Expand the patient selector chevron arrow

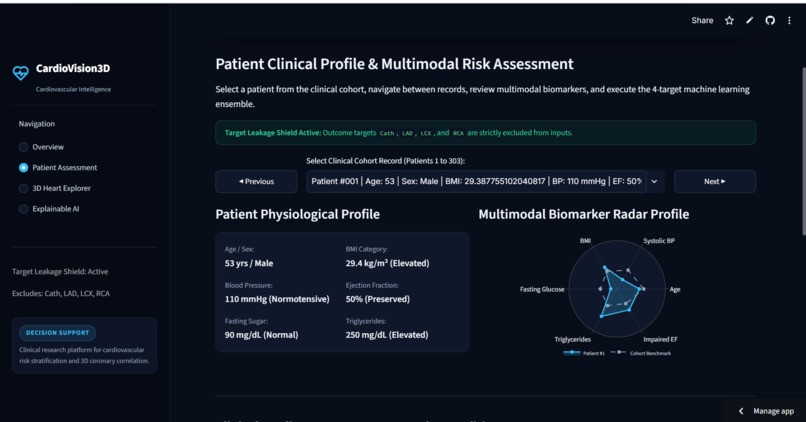point(654,181)
